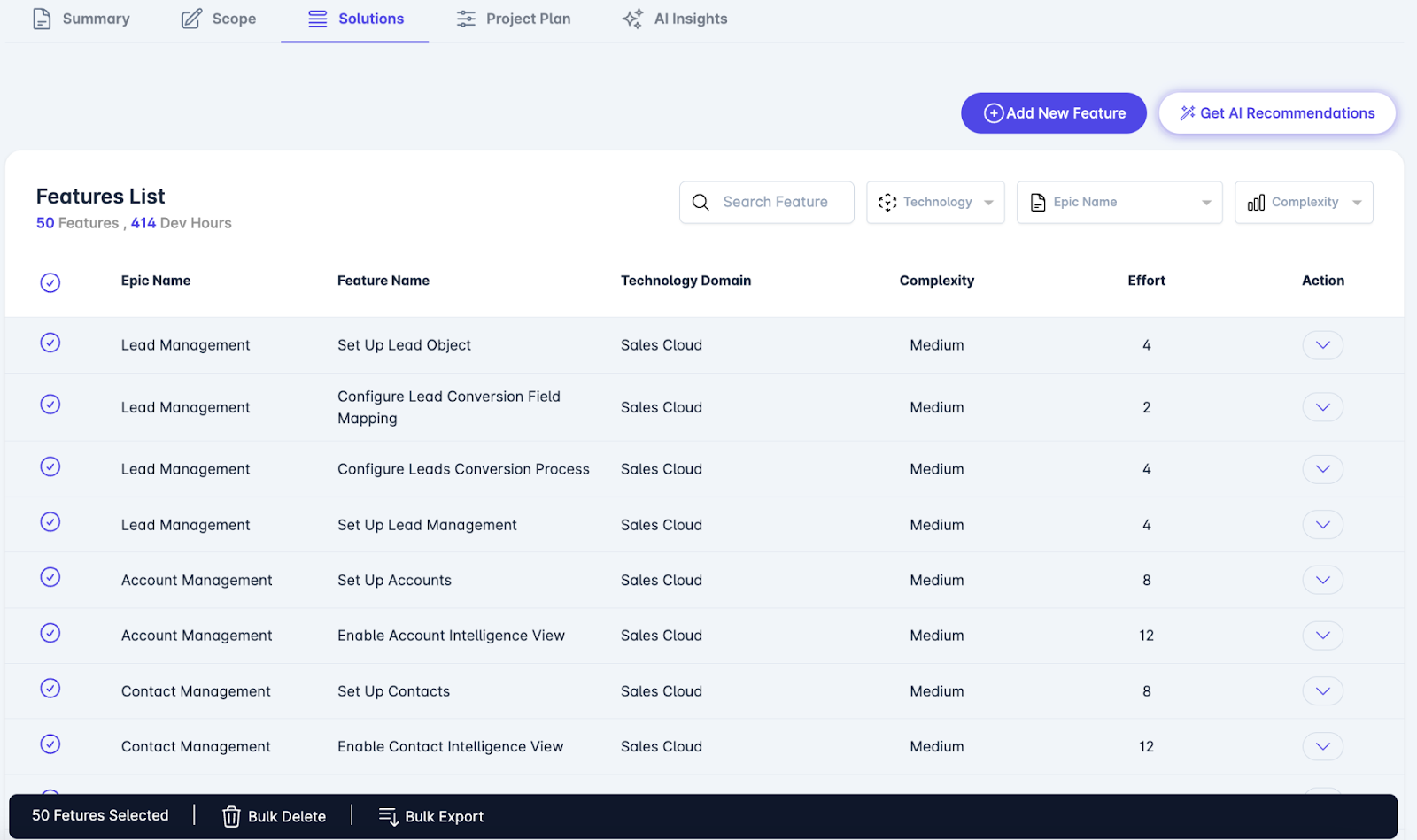This screenshot has width=1417, height=840.
Task: Click the Feature Name column header
Action: [383, 281]
